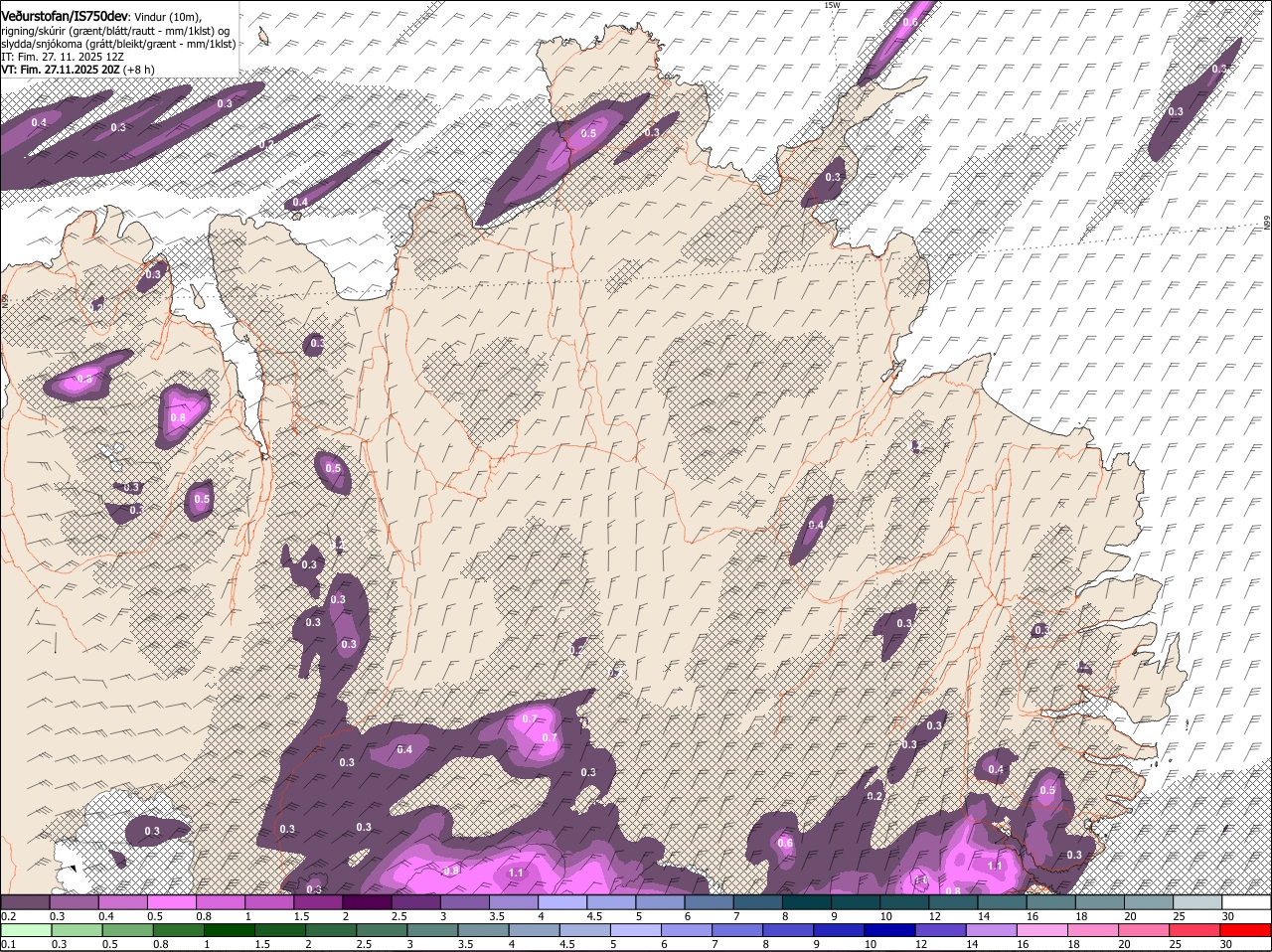Select the pink lower swatch between 16 and 18
Screen dimensions: 1272x952
tap(1043, 931)
